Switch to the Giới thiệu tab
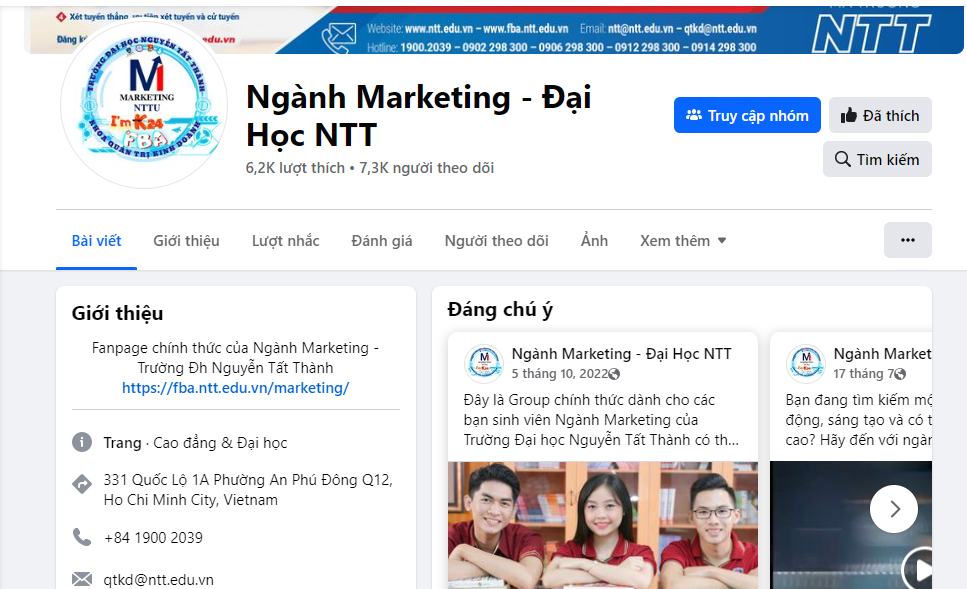 pyautogui.click(x=186, y=241)
